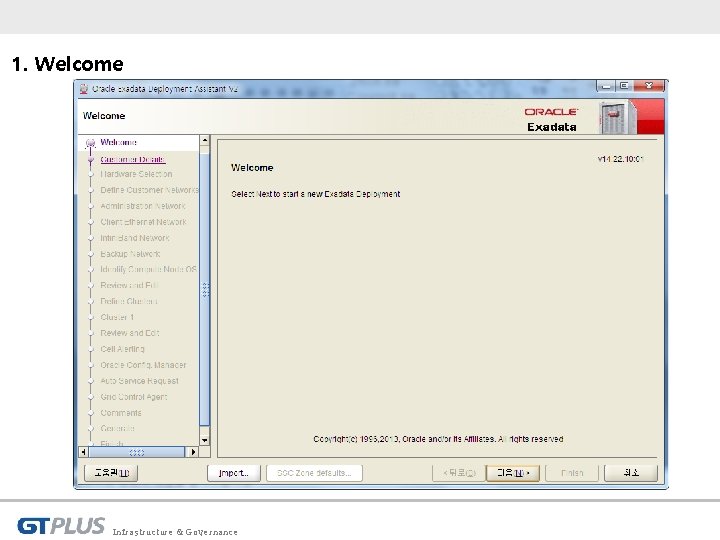
Task: Select the InfiniBand Network step
Action: [x=135, y=238]
